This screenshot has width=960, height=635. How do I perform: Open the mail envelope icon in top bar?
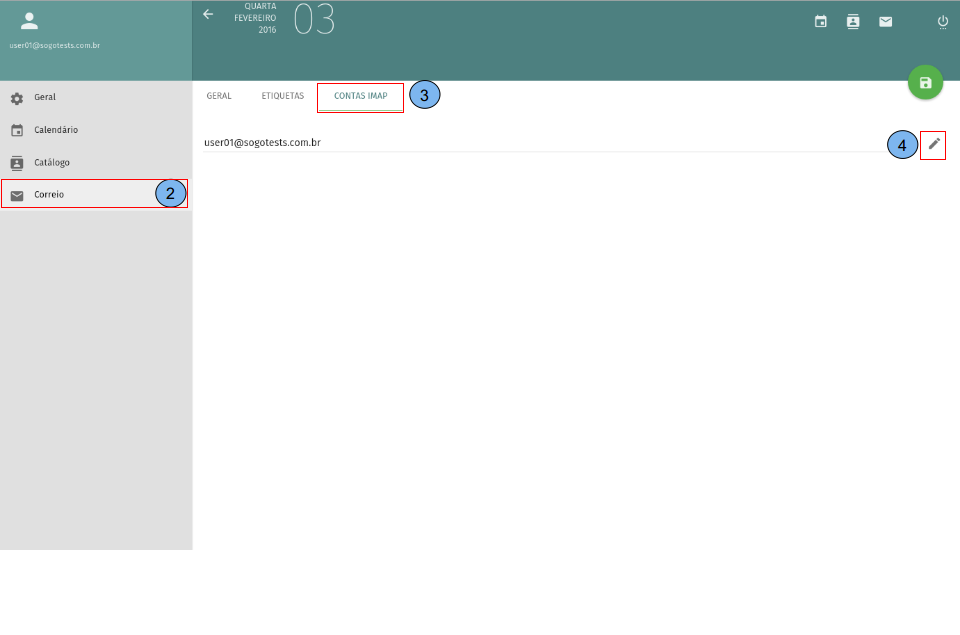(x=885, y=21)
